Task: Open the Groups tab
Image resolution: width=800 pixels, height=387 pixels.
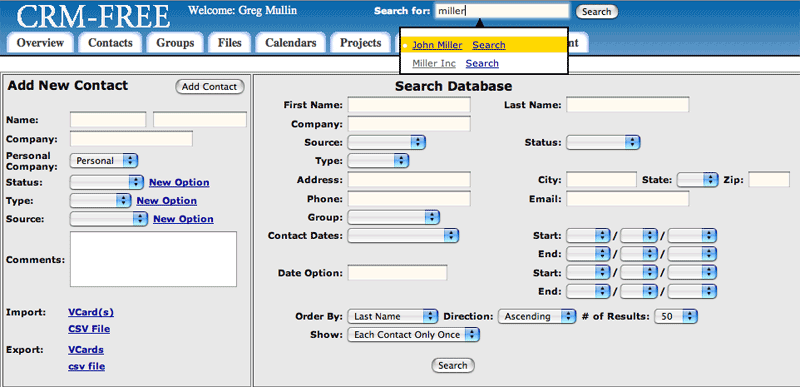Action: 175,43
